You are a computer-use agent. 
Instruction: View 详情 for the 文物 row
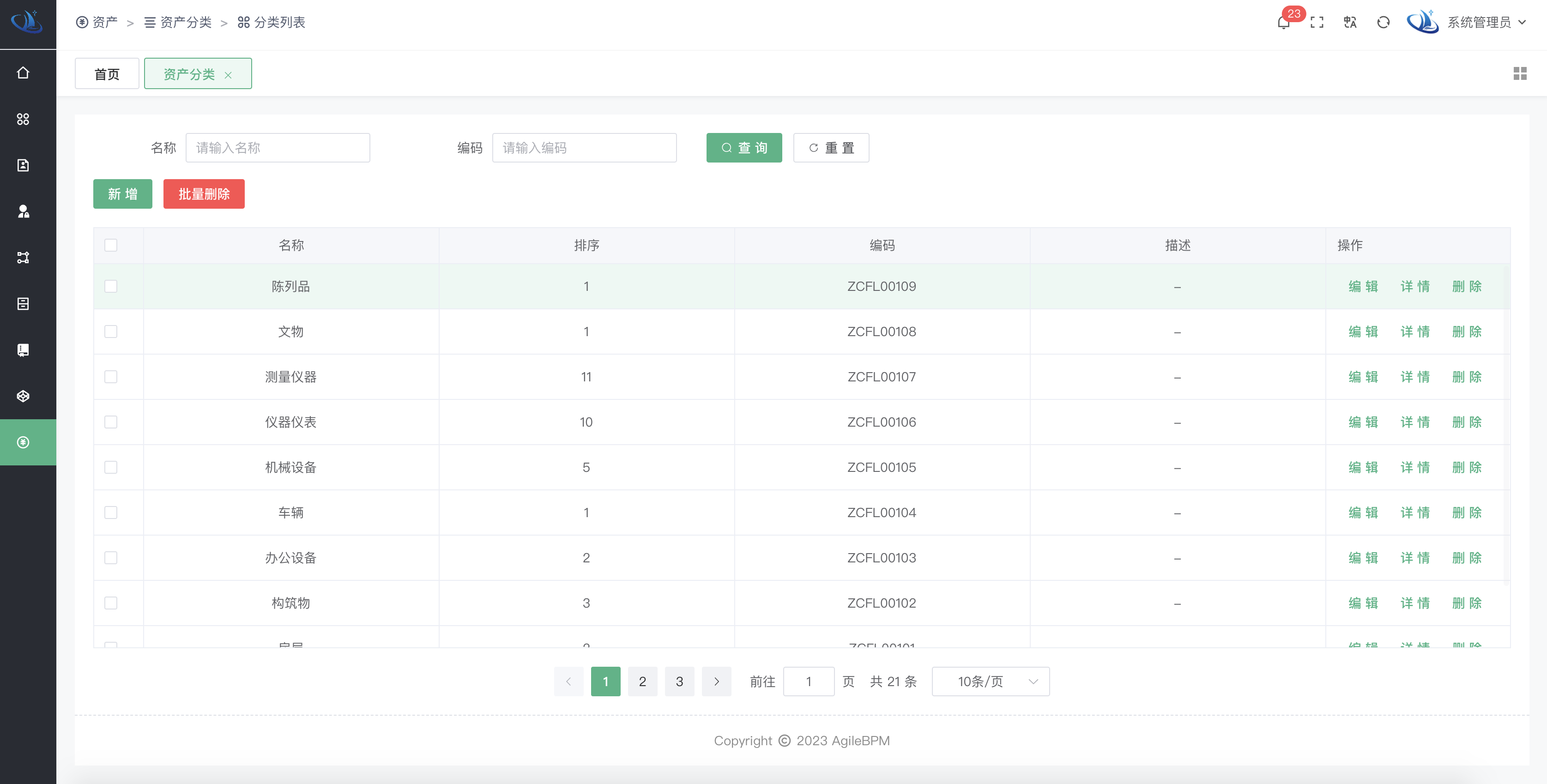click(1415, 332)
